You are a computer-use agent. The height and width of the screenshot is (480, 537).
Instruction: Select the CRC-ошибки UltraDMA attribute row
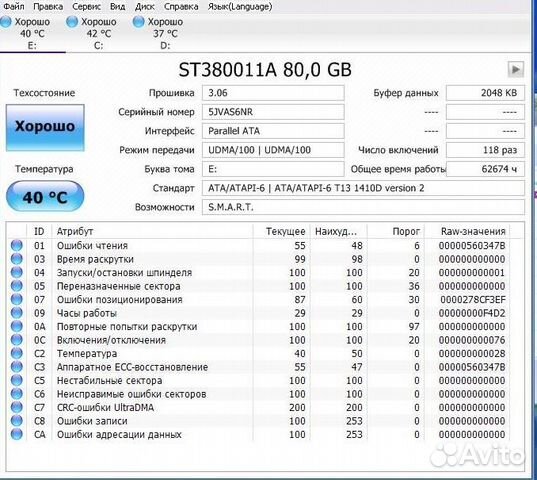[259, 407]
